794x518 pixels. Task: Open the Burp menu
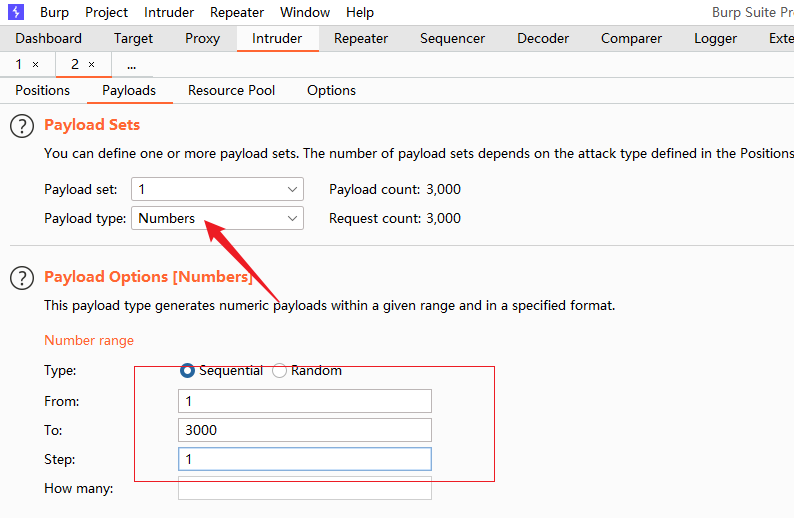[x=54, y=12]
